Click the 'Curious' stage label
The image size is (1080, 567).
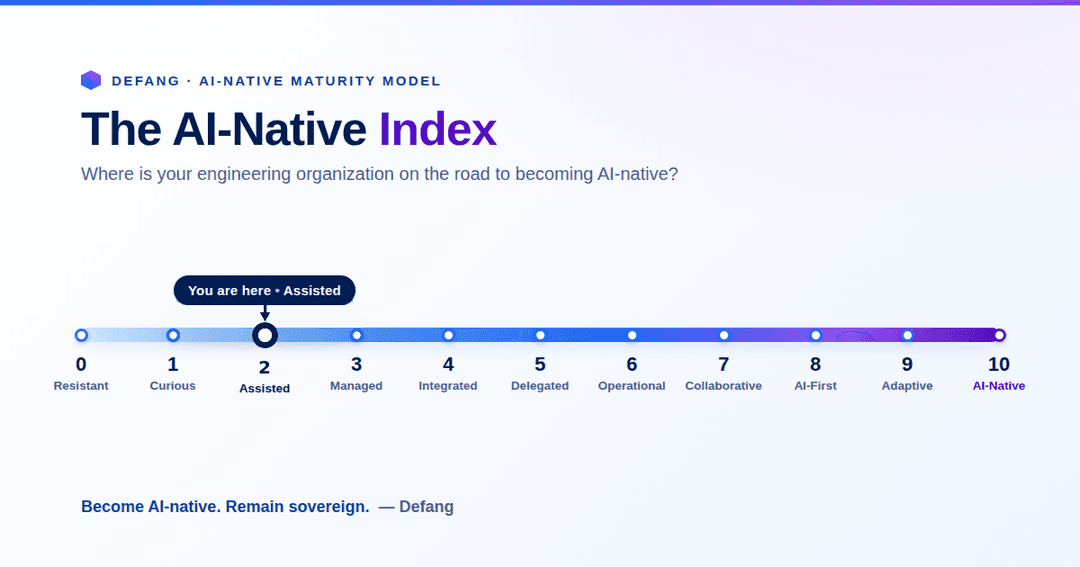coord(173,386)
